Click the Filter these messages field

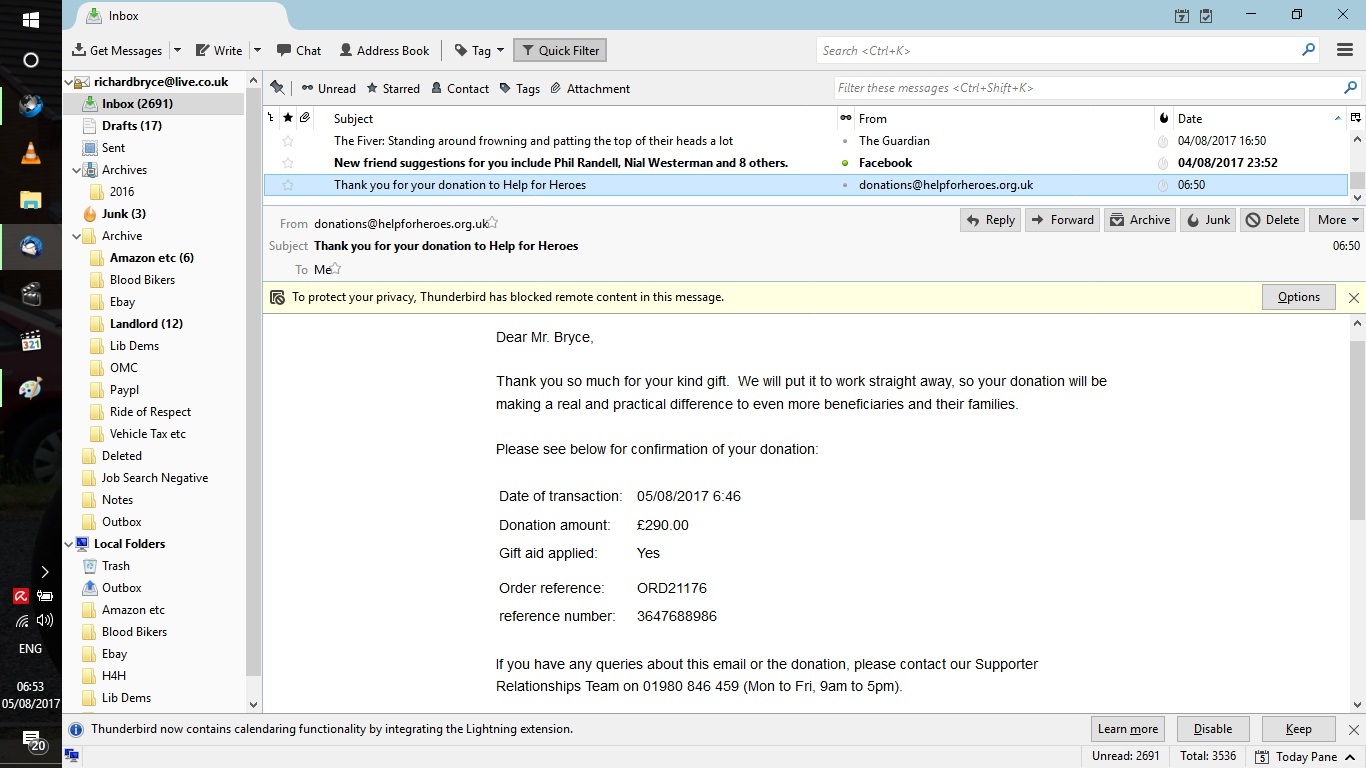(x=1098, y=88)
